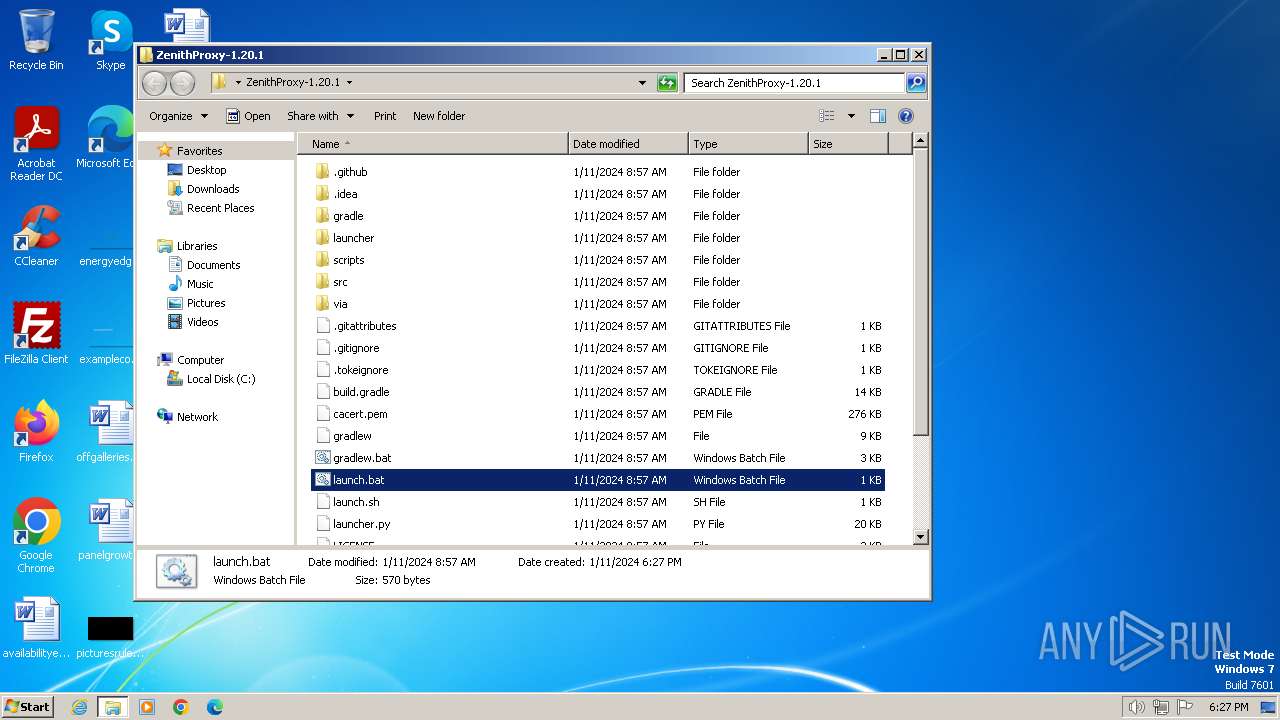This screenshot has height=720, width=1280.
Task: Sort by the Size column header
Action: click(x=848, y=144)
